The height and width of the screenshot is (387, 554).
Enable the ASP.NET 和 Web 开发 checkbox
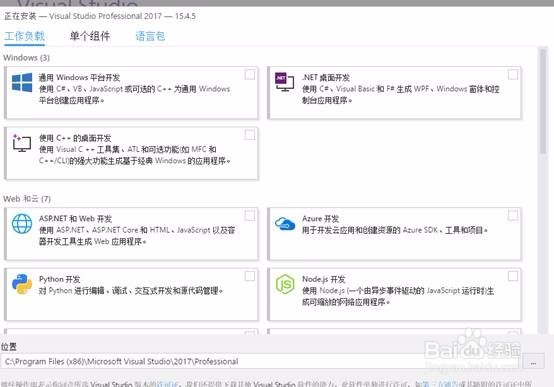[250, 216]
